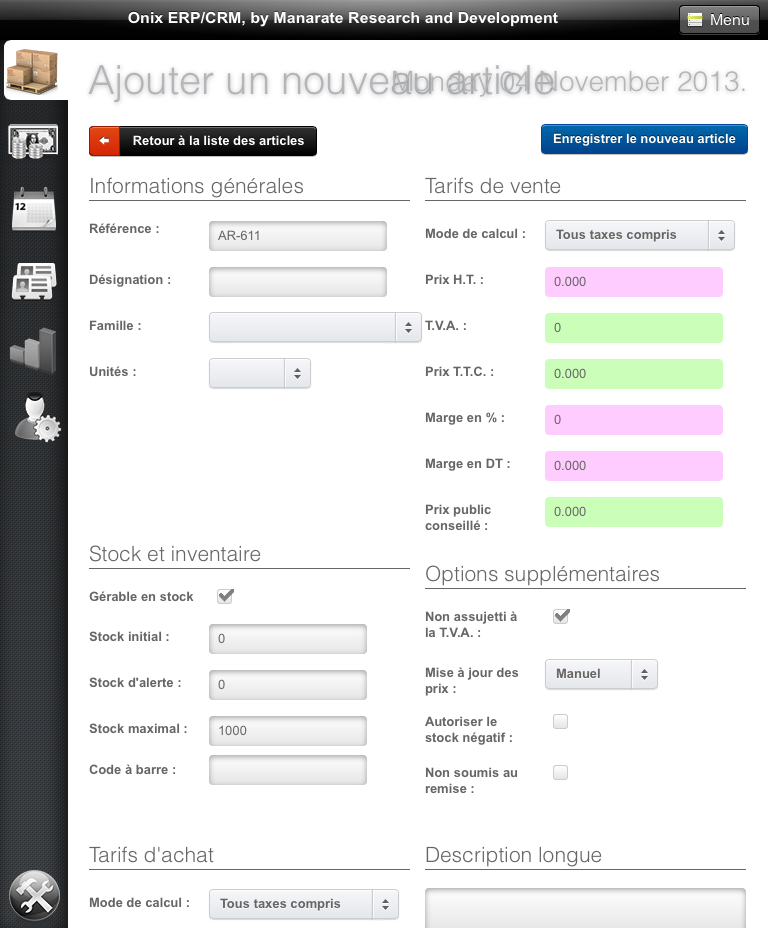
Task: Open the Unités dropdown
Action: coord(260,373)
